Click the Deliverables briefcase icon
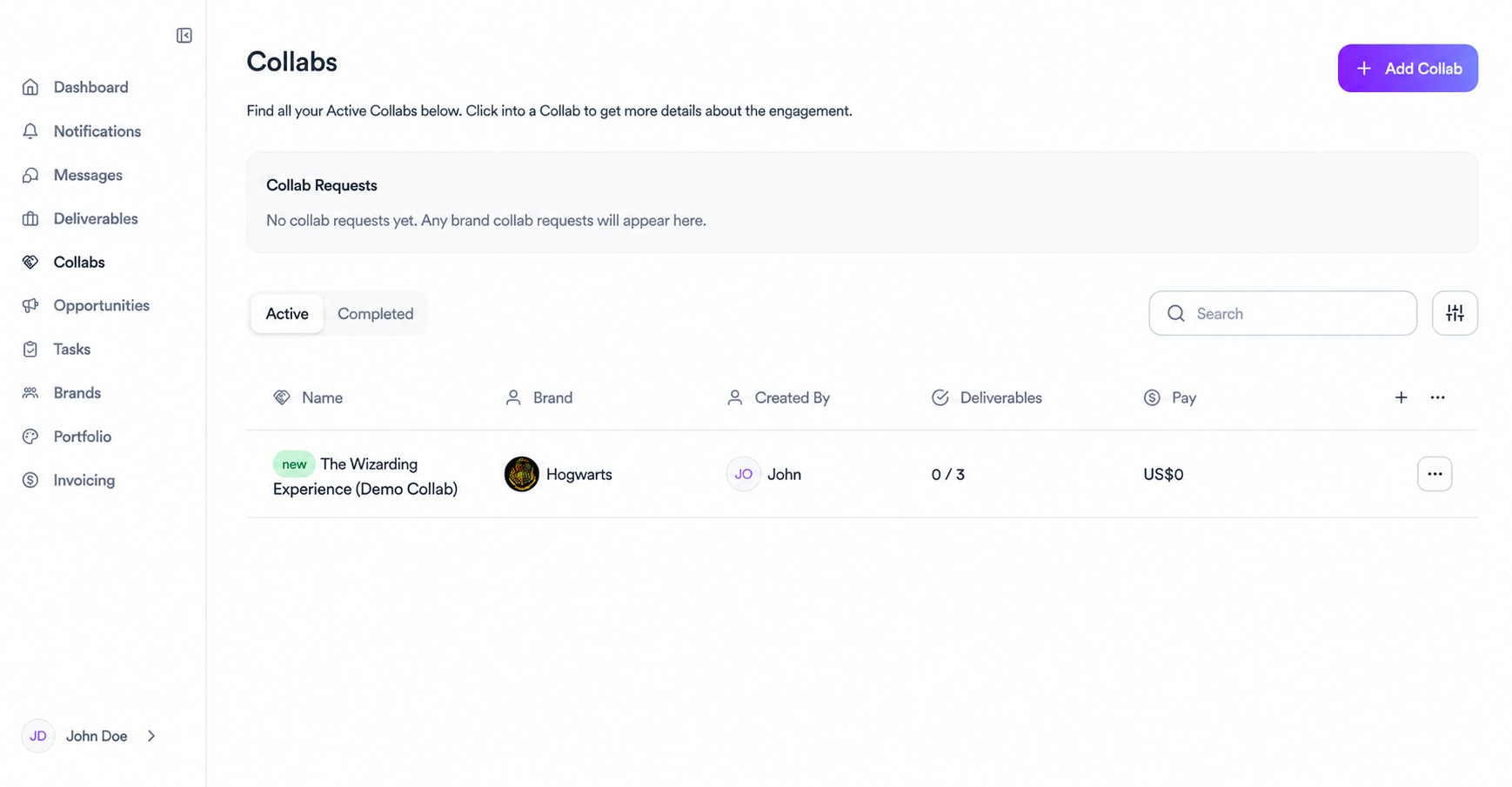 (x=30, y=218)
